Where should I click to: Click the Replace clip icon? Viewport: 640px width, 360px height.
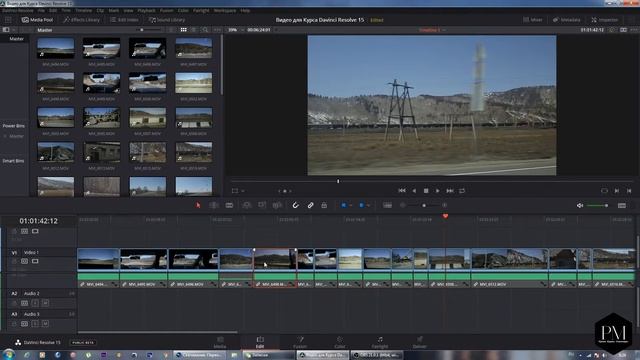[277, 205]
